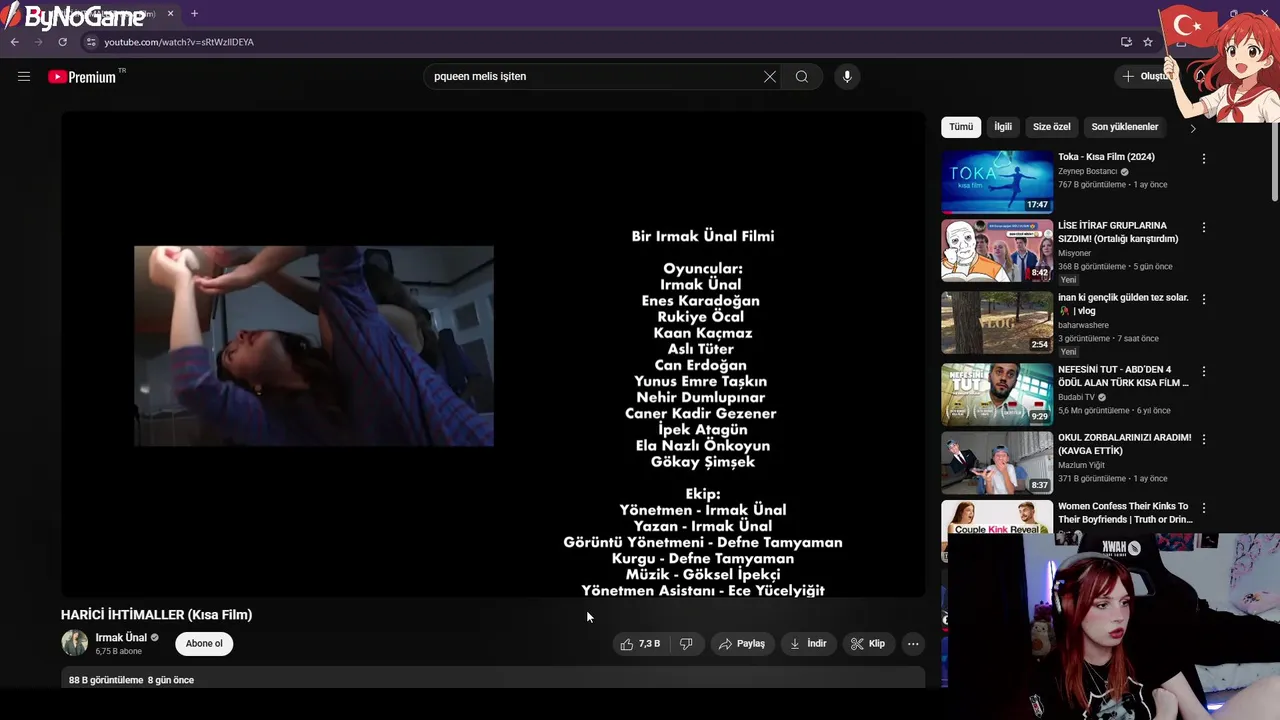Image resolution: width=1280 pixels, height=720 pixels.
Task: Open options menu for NEFESİNİ TUT video
Action: tap(1204, 371)
